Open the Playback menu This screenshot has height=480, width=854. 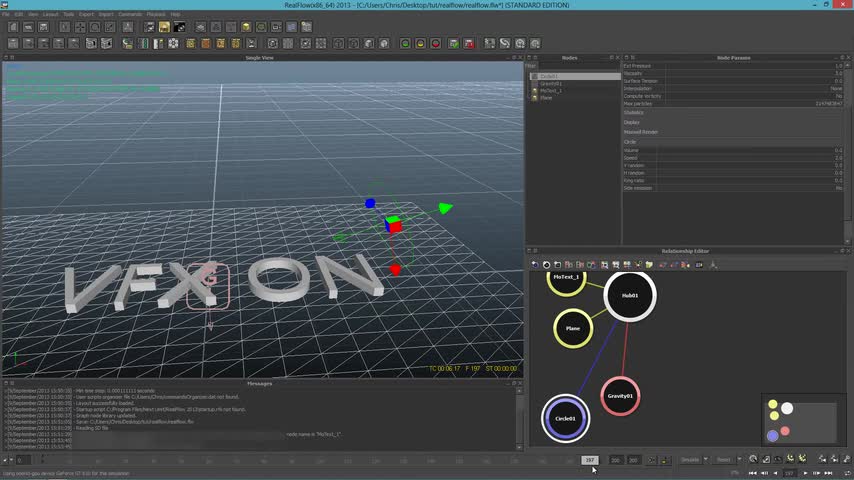[x=156, y=14]
